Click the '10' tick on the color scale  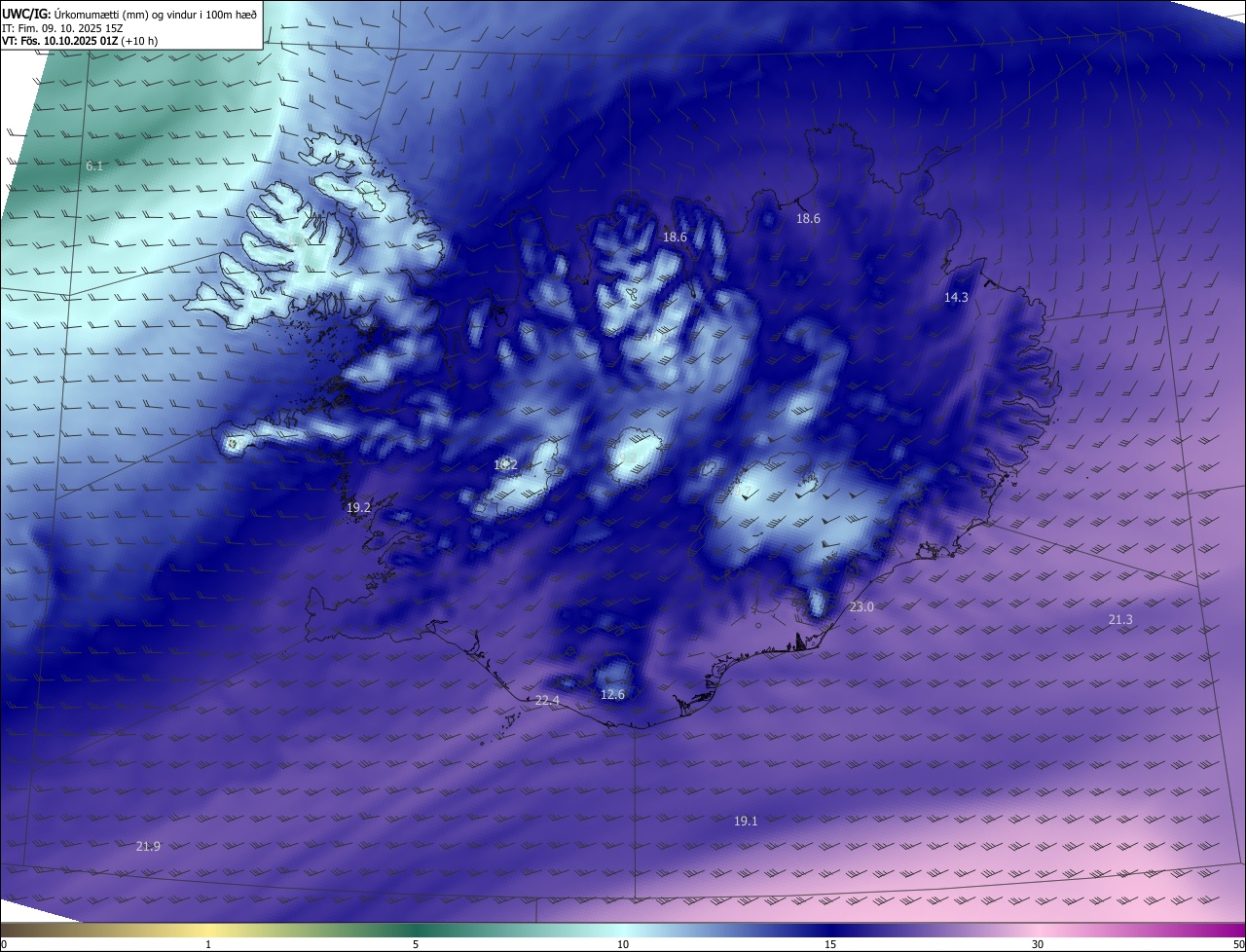click(623, 945)
